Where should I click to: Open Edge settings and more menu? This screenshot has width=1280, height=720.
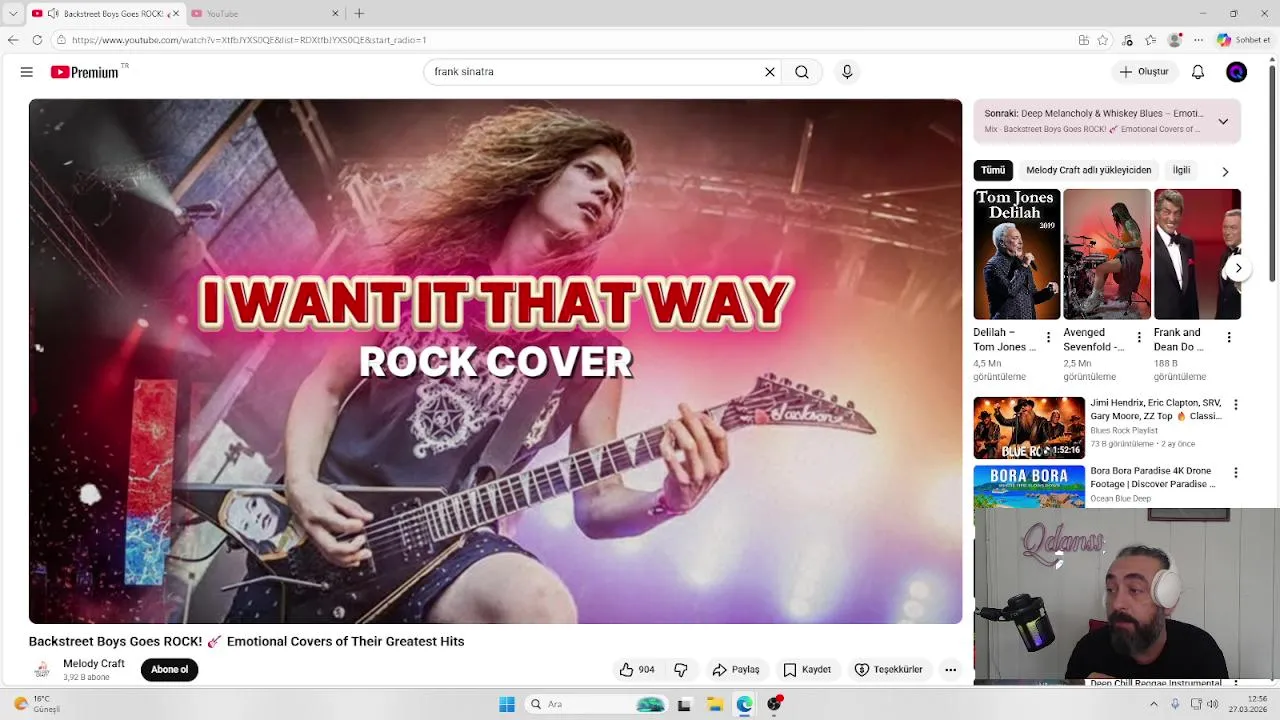click(x=1198, y=40)
